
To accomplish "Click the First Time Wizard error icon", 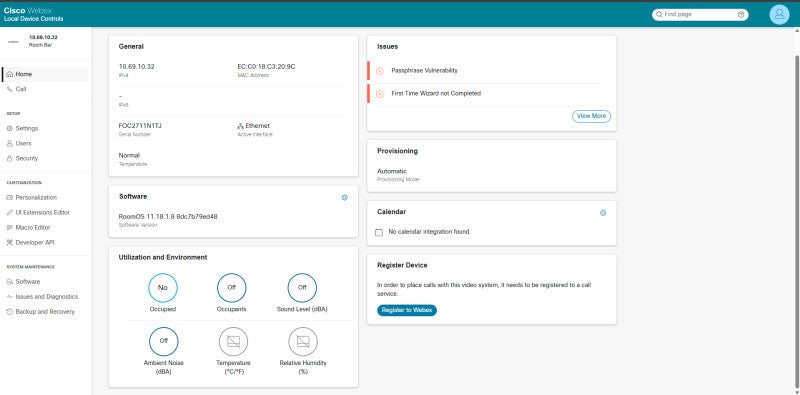I will coord(380,94).
